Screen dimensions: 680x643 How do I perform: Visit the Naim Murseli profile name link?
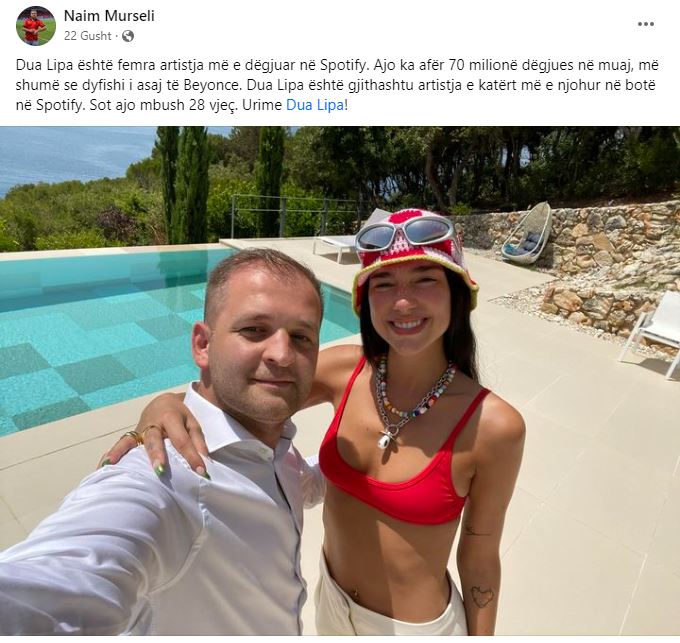[109, 16]
